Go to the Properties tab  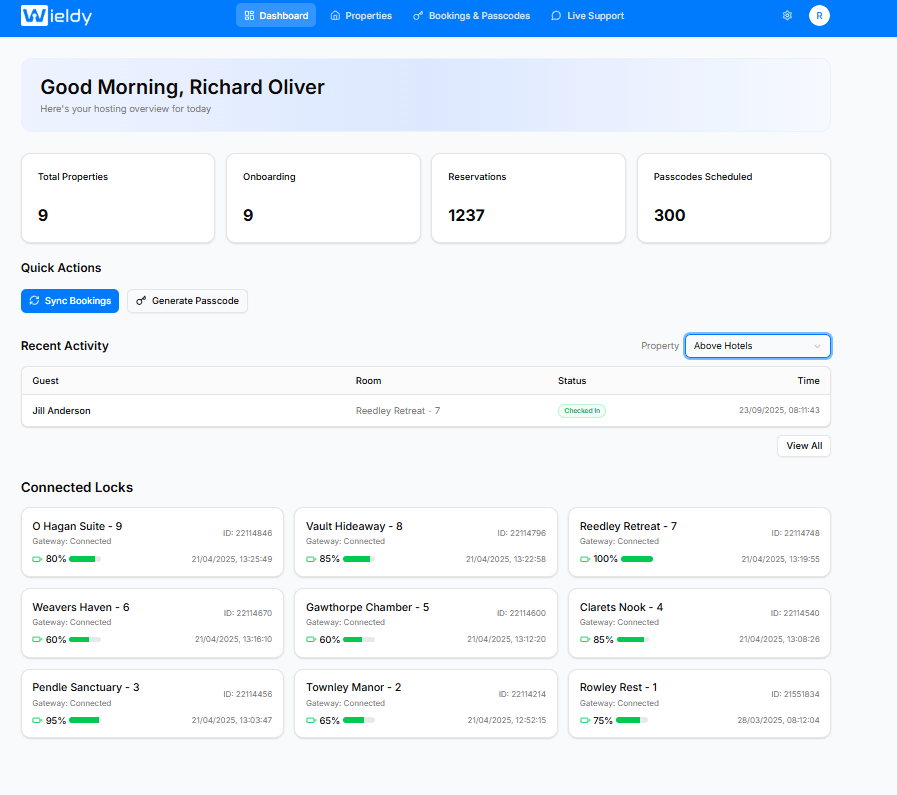pos(361,16)
